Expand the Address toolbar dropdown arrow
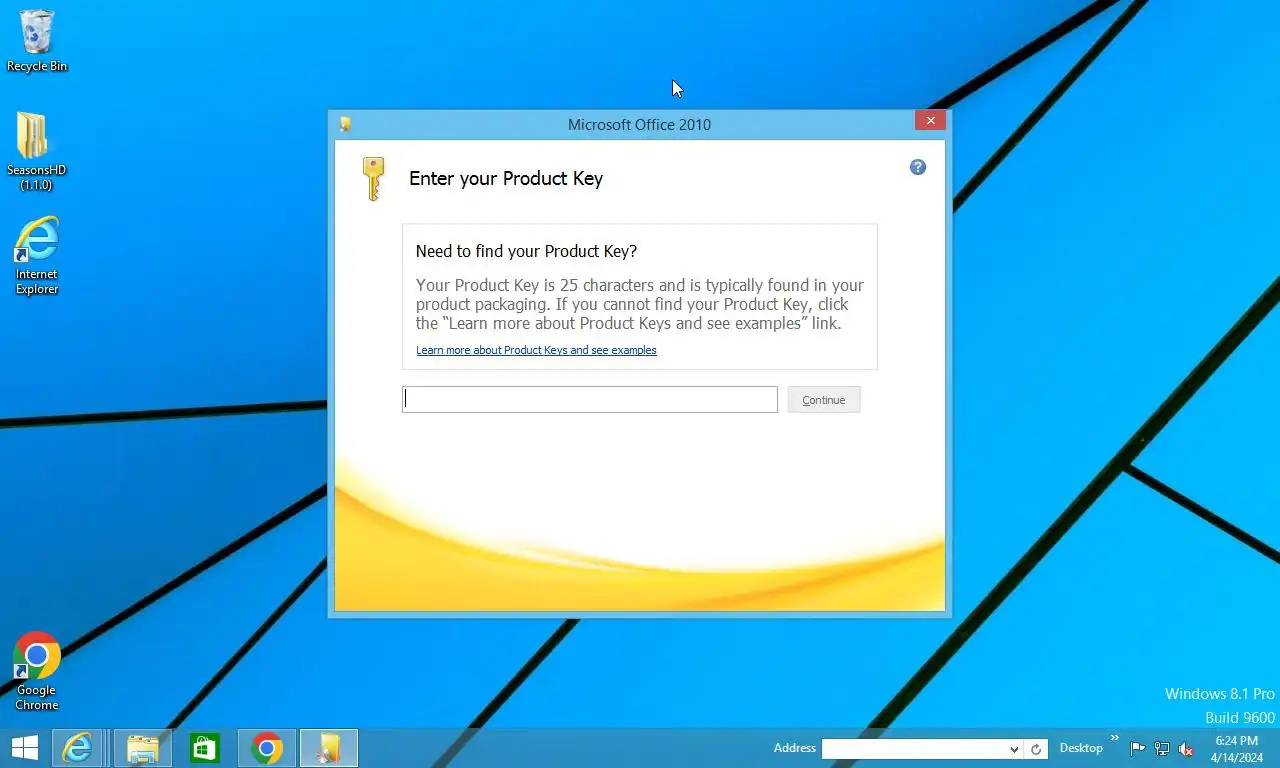 pyautogui.click(x=1014, y=749)
